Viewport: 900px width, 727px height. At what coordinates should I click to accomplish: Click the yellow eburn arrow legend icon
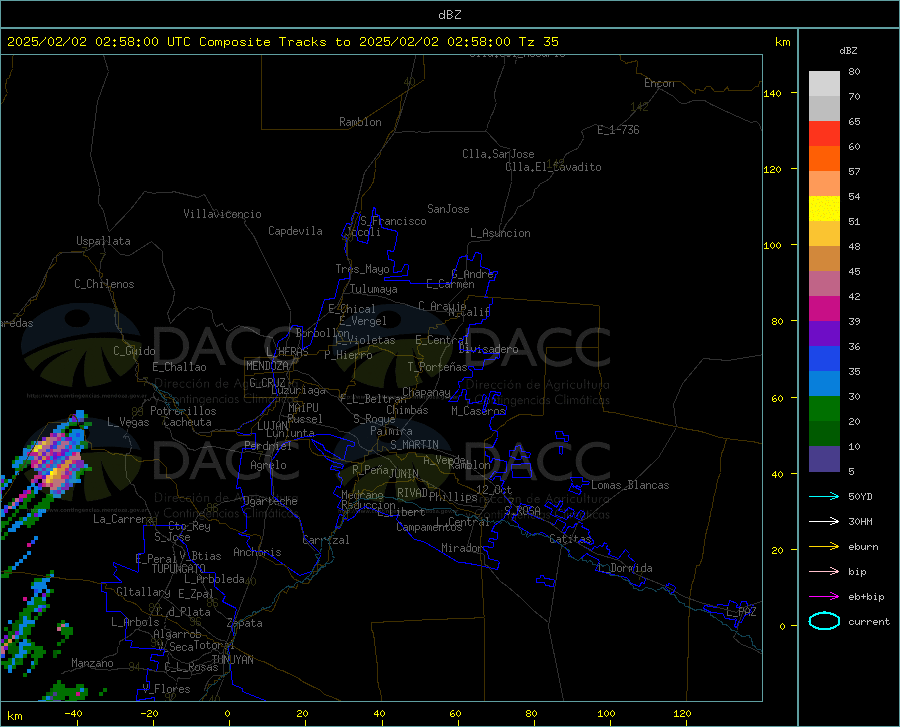(x=824, y=547)
